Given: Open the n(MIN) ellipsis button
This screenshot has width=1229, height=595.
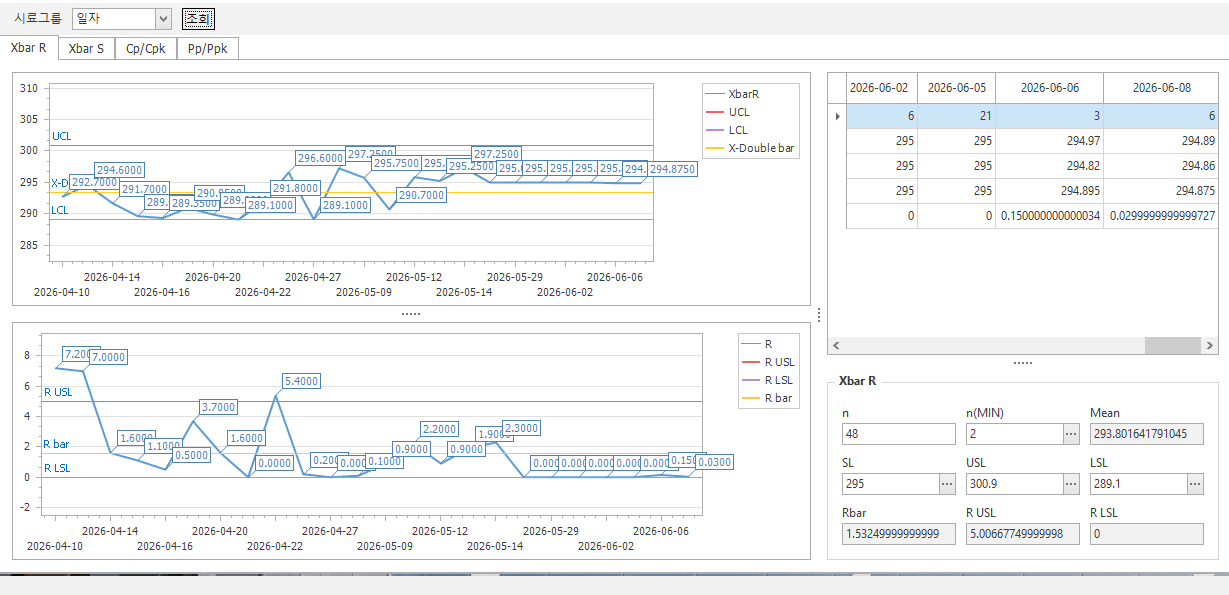Looking at the screenshot, I should pyautogui.click(x=1071, y=434).
